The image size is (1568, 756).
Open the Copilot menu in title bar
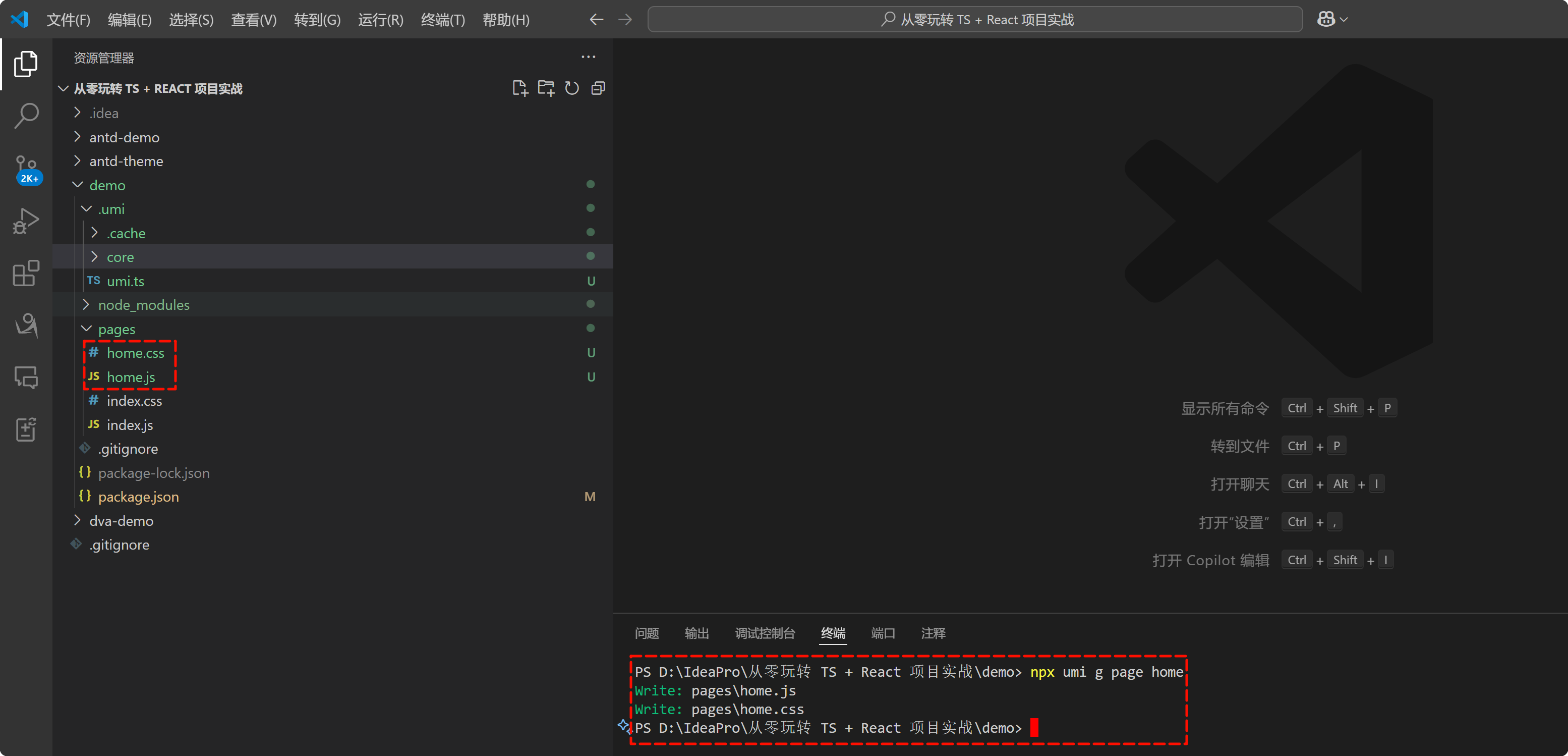point(1332,20)
